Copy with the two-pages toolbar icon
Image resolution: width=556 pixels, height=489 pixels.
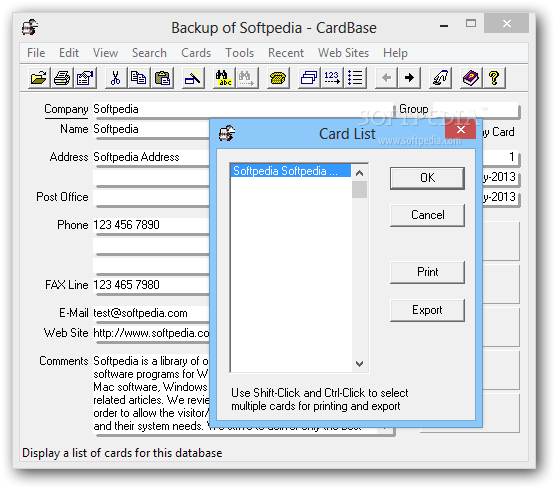click(139, 78)
